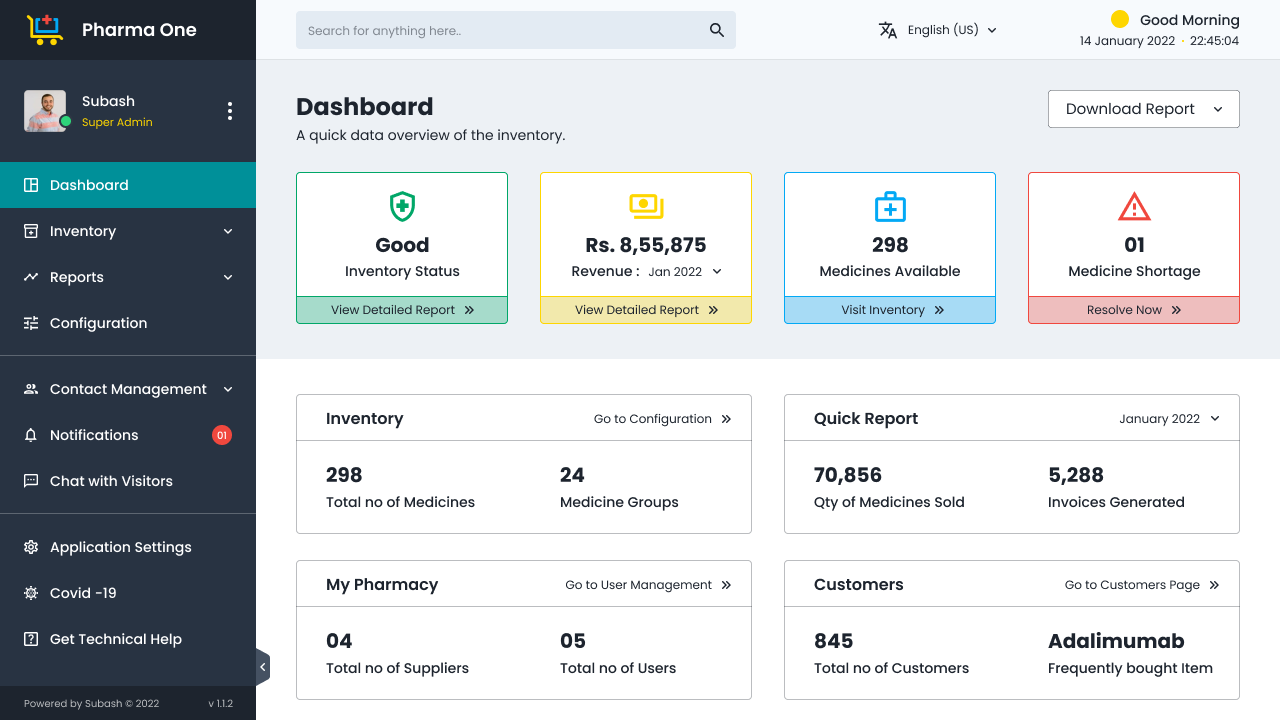Click the v 1.1.2 version label
Image resolution: width=1280 pixels, height=720 pixels.
(220, 704)
